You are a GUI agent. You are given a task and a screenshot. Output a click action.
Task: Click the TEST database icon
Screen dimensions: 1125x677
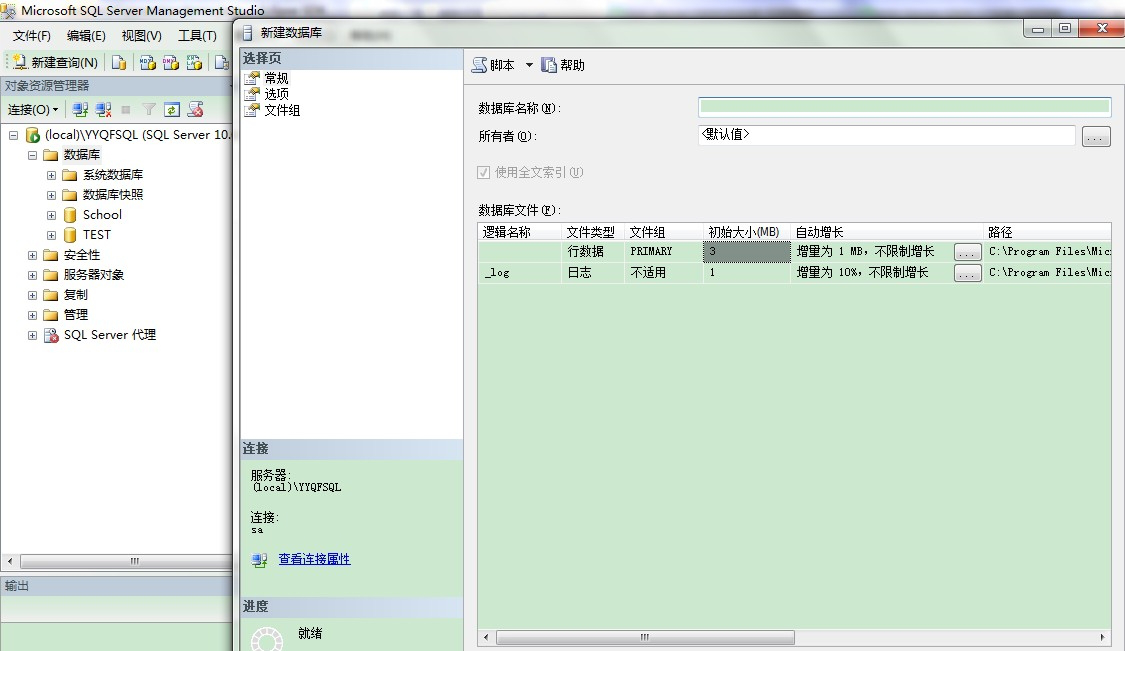click(x=70, y=235)
